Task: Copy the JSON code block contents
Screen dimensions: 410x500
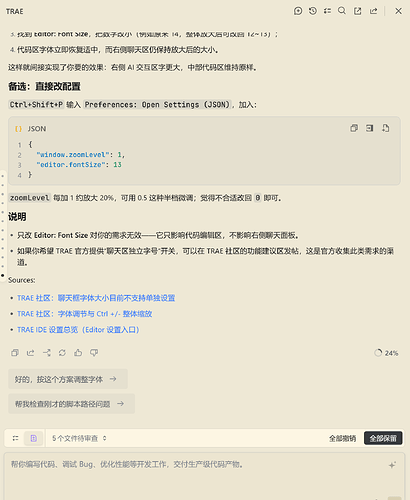Action: pos(354,128)
